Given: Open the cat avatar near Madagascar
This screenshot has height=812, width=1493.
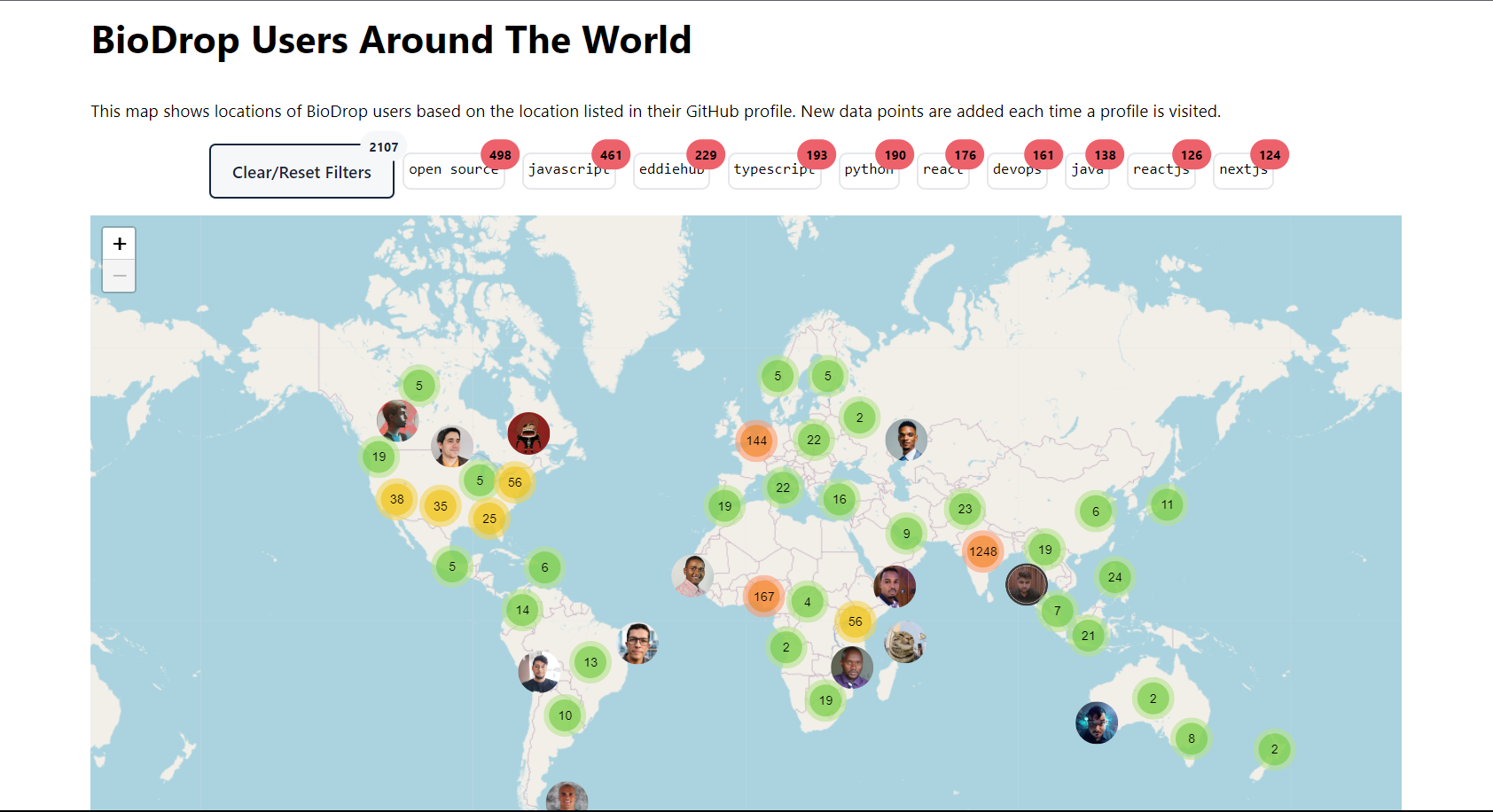Looking at the screenshot, I should (x=904, y=642).
